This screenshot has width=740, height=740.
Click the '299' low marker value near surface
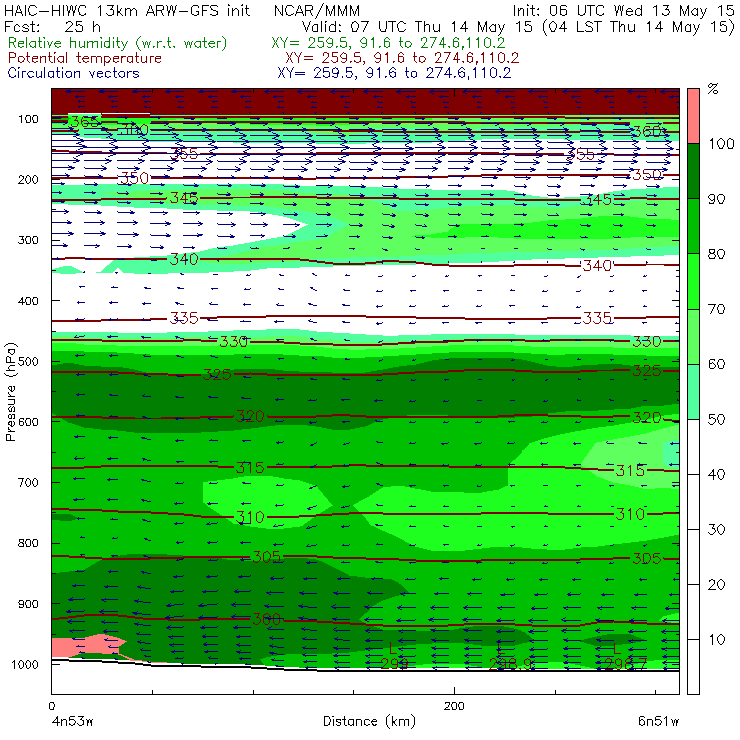pos(395,663)
